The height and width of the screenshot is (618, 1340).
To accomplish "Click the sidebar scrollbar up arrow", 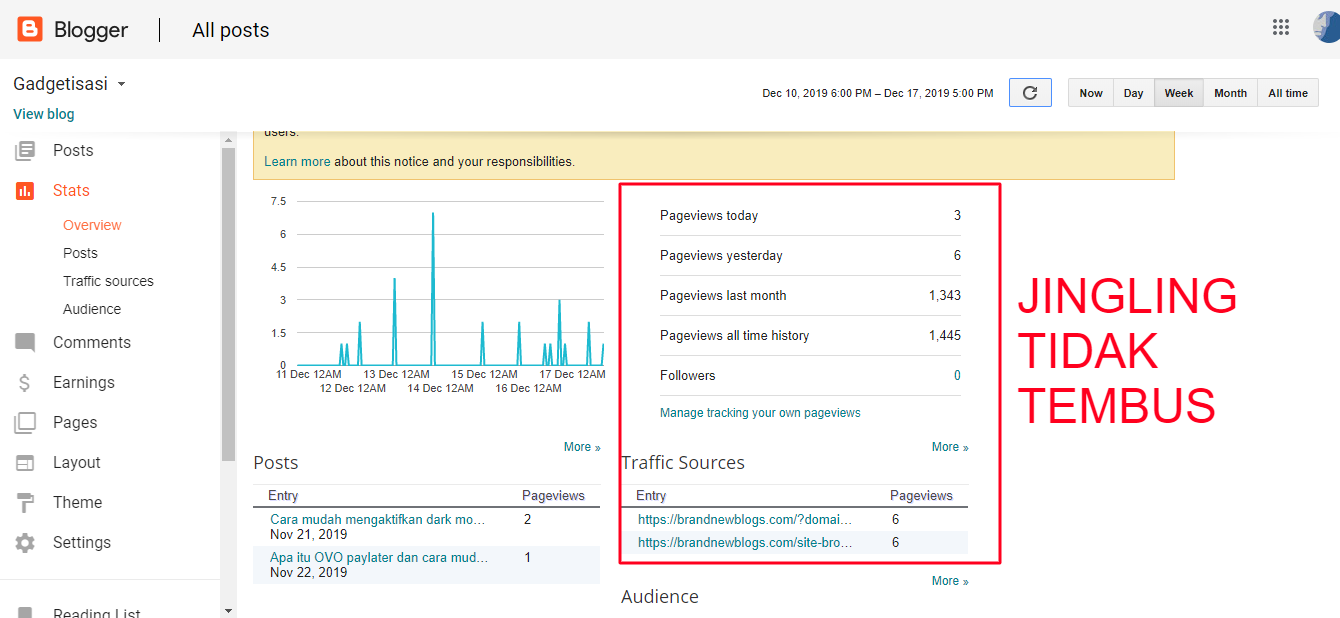I will click(x=228, y=138).
